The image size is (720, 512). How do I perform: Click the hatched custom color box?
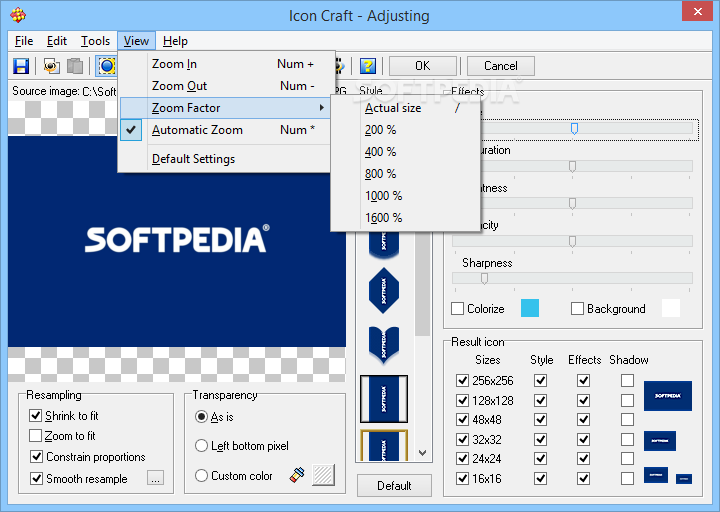pos(323,475)
